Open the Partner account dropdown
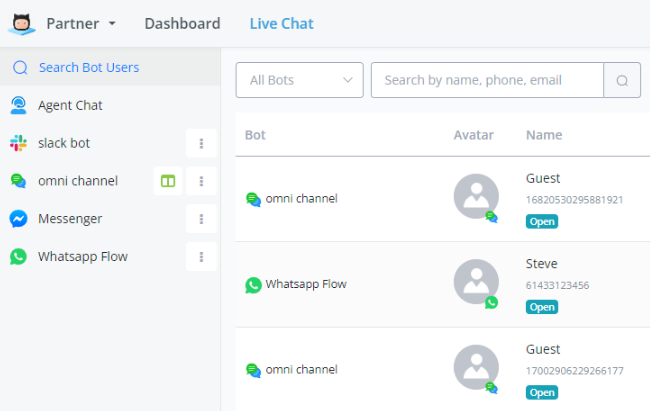 pyautogui.click(x=81, y=23)
